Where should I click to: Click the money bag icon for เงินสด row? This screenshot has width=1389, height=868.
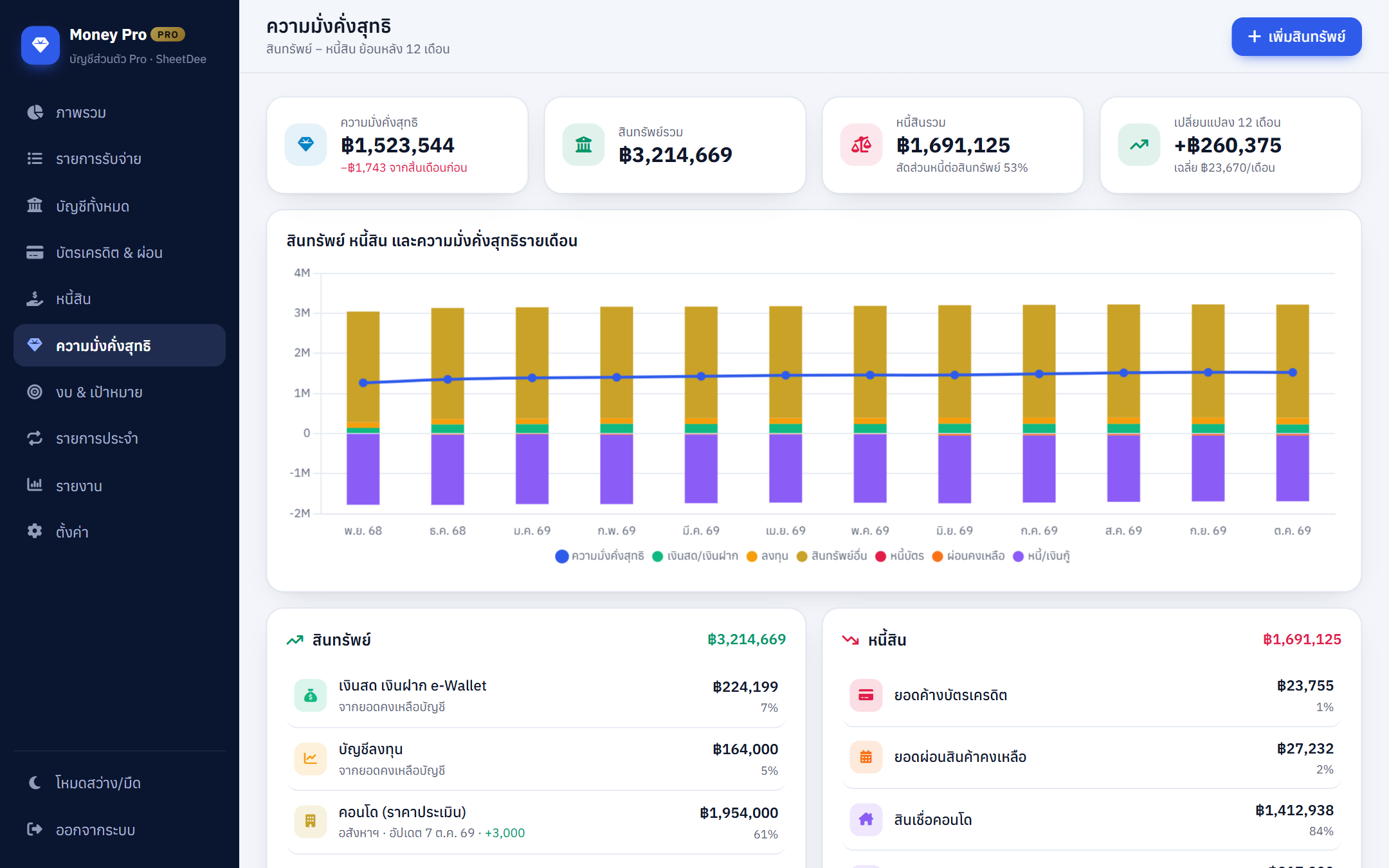point(311,696)
